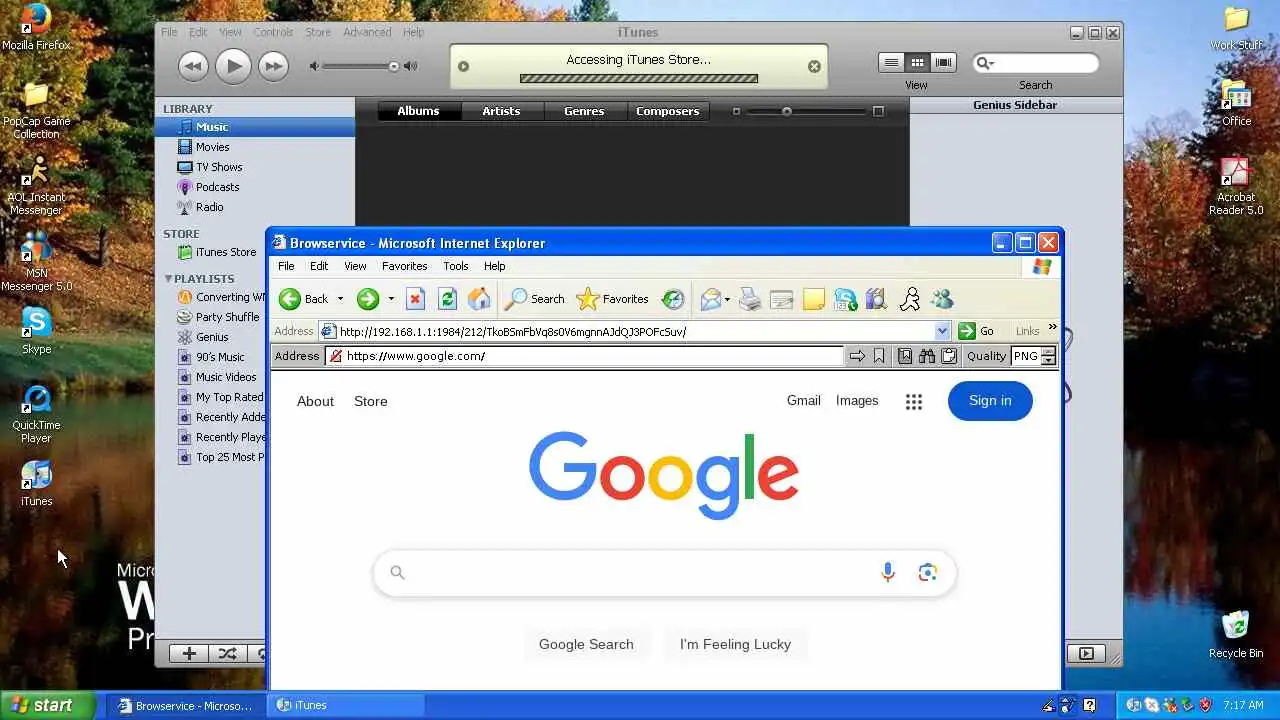Screen dimensions: 1280x720
Task: Add new playlist with plus button
Action: [189, 654]
